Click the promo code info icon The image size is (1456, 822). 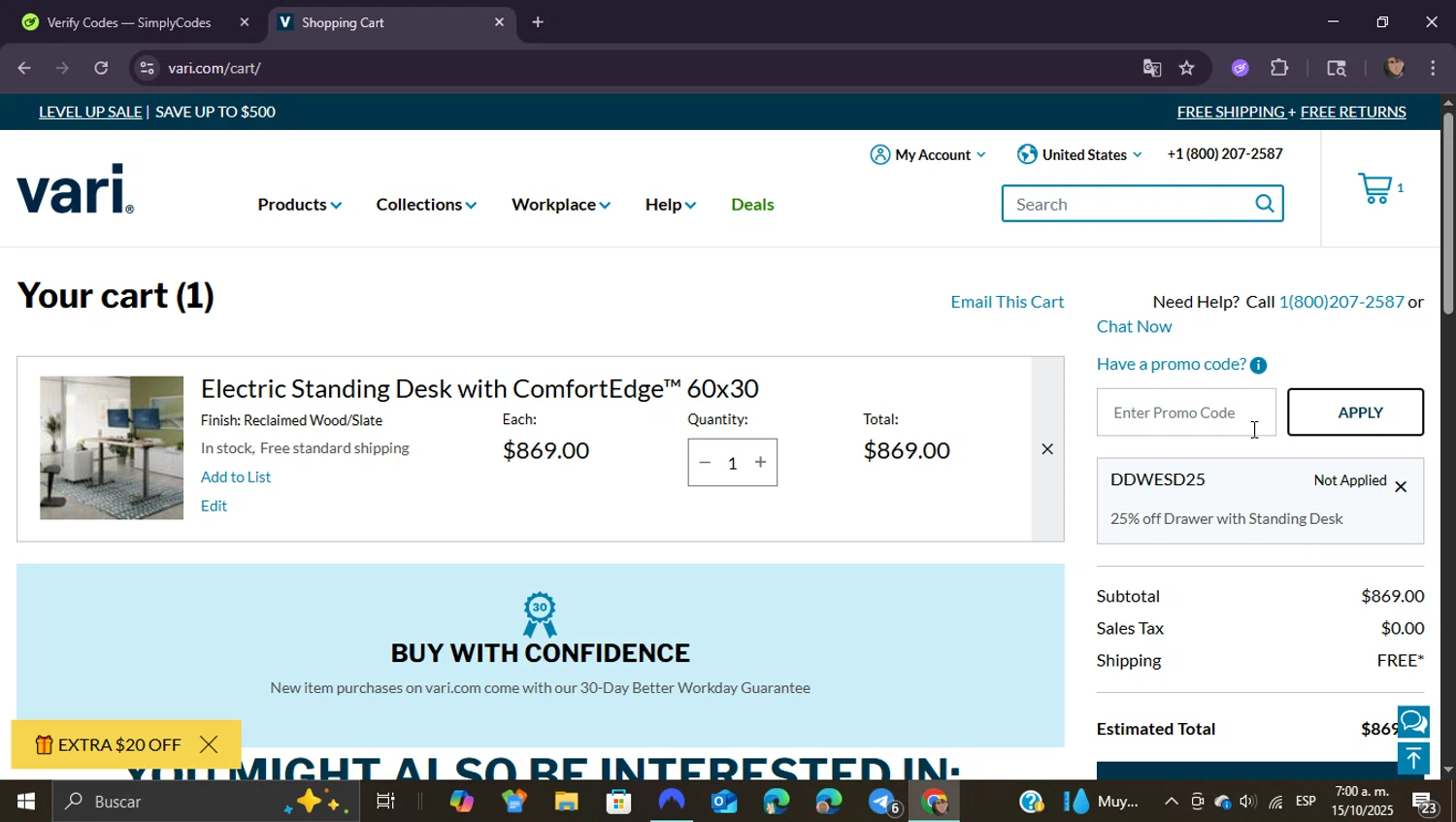coord(1258,365)
